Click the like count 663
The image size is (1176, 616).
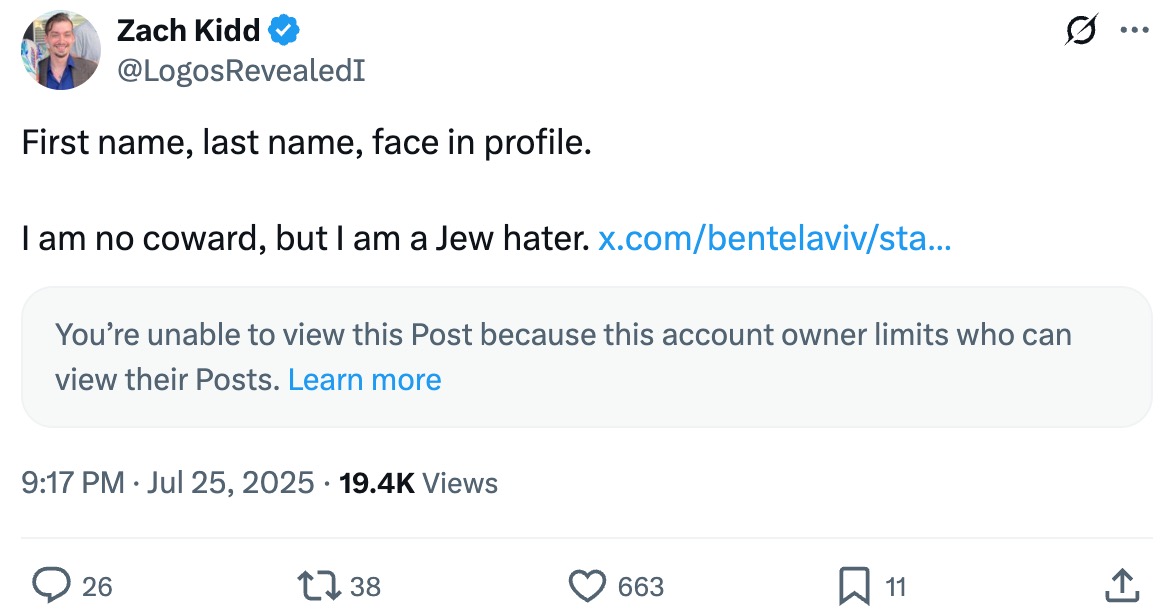click(x=641, y=587)
